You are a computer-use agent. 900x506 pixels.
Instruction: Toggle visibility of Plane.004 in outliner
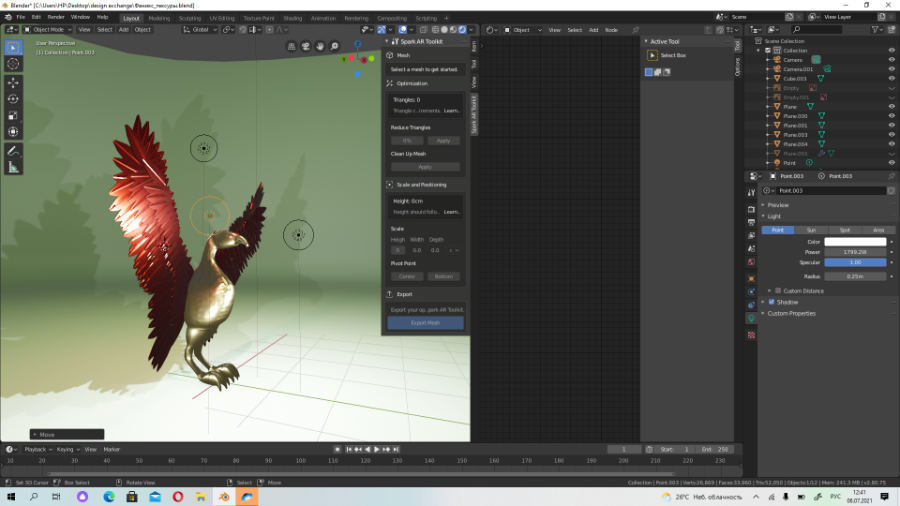coord(891,144)
